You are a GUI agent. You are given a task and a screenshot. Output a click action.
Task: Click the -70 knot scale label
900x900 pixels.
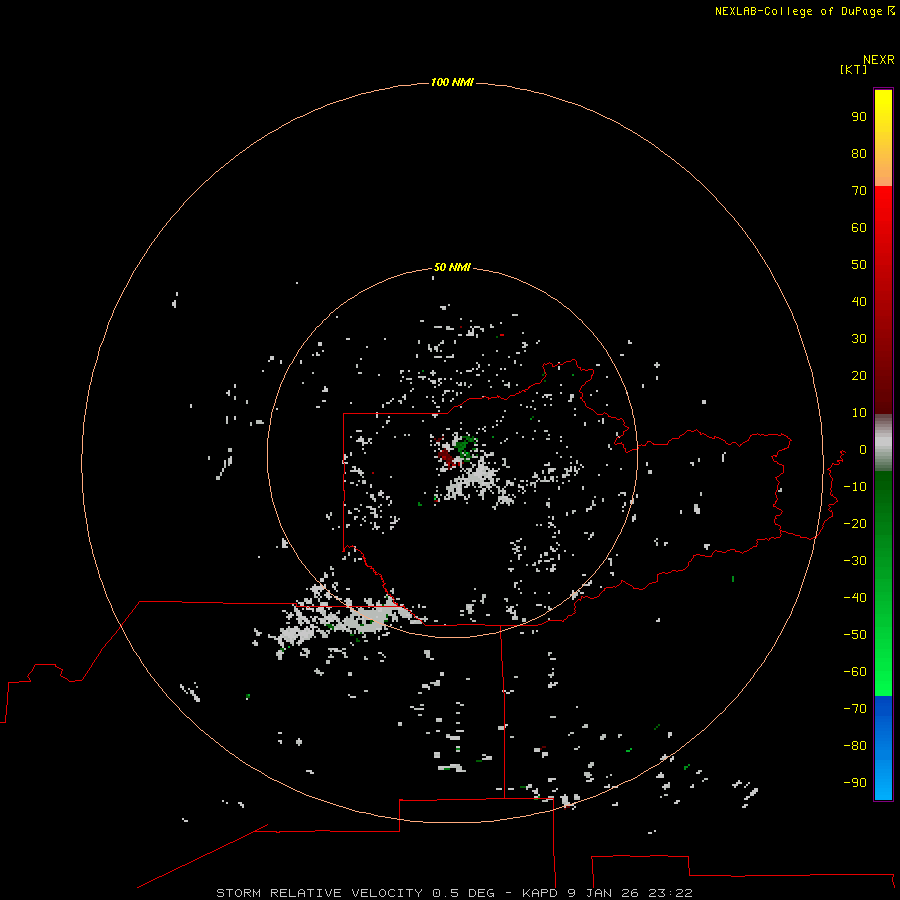pos(855,709)
